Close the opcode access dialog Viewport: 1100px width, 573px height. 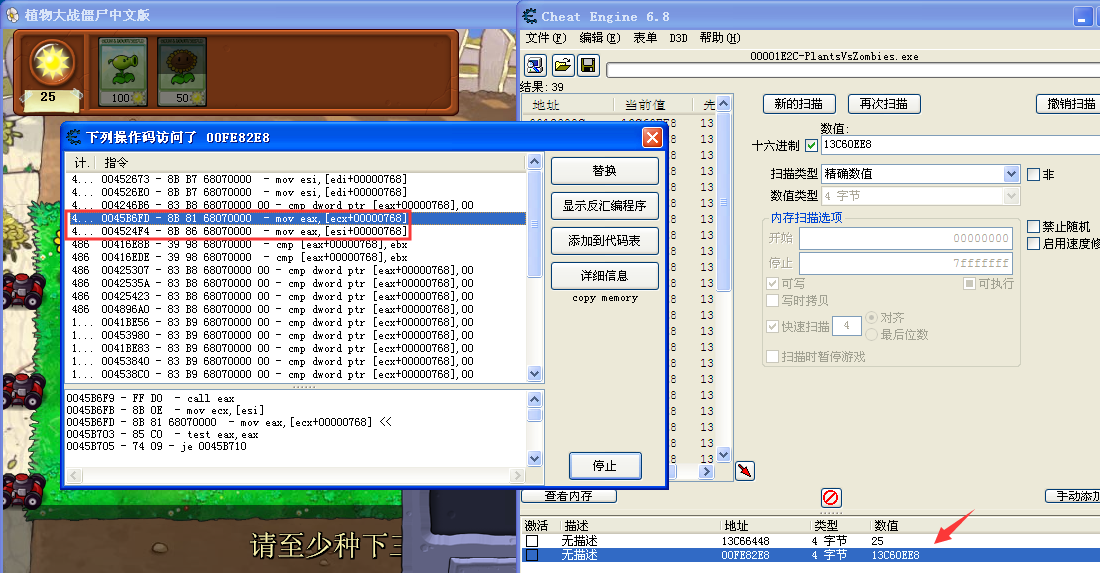coord(652,137)
